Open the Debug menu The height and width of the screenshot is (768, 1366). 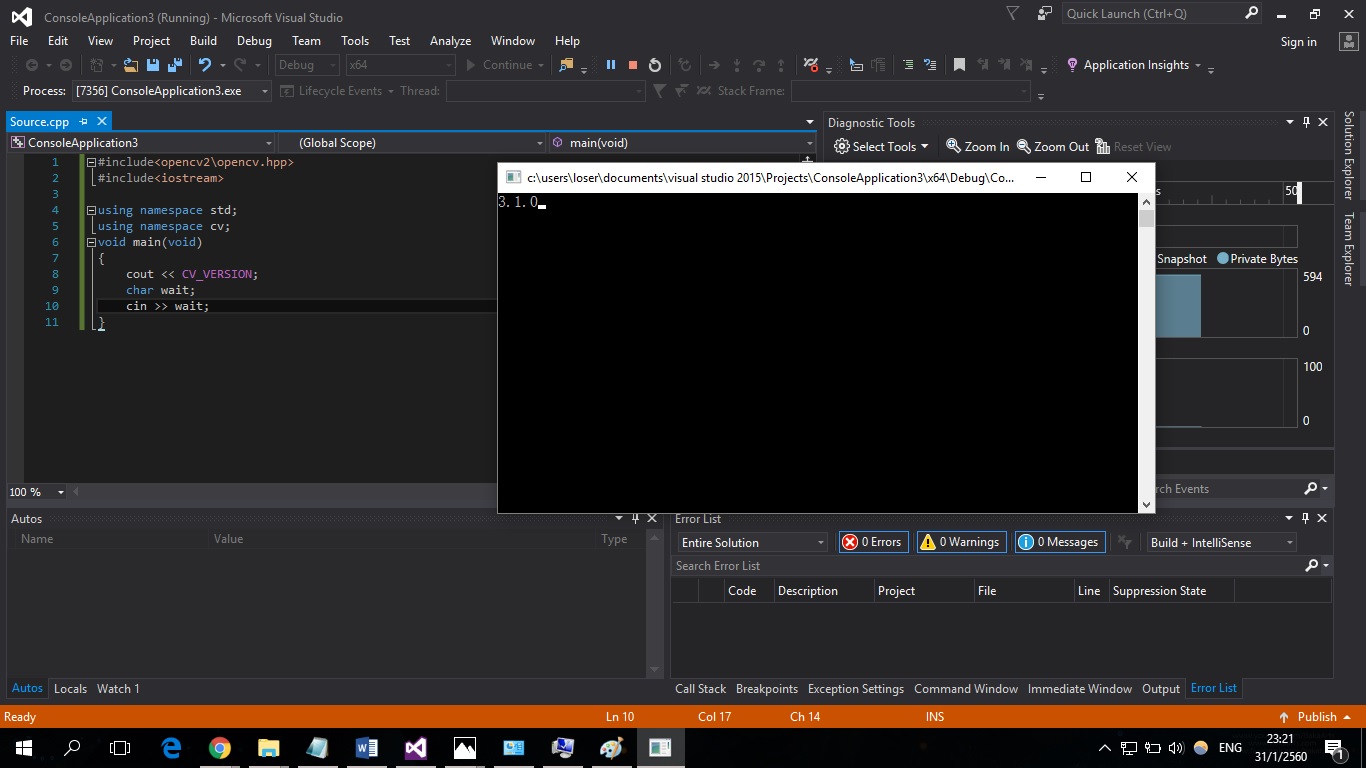[254, 41]
